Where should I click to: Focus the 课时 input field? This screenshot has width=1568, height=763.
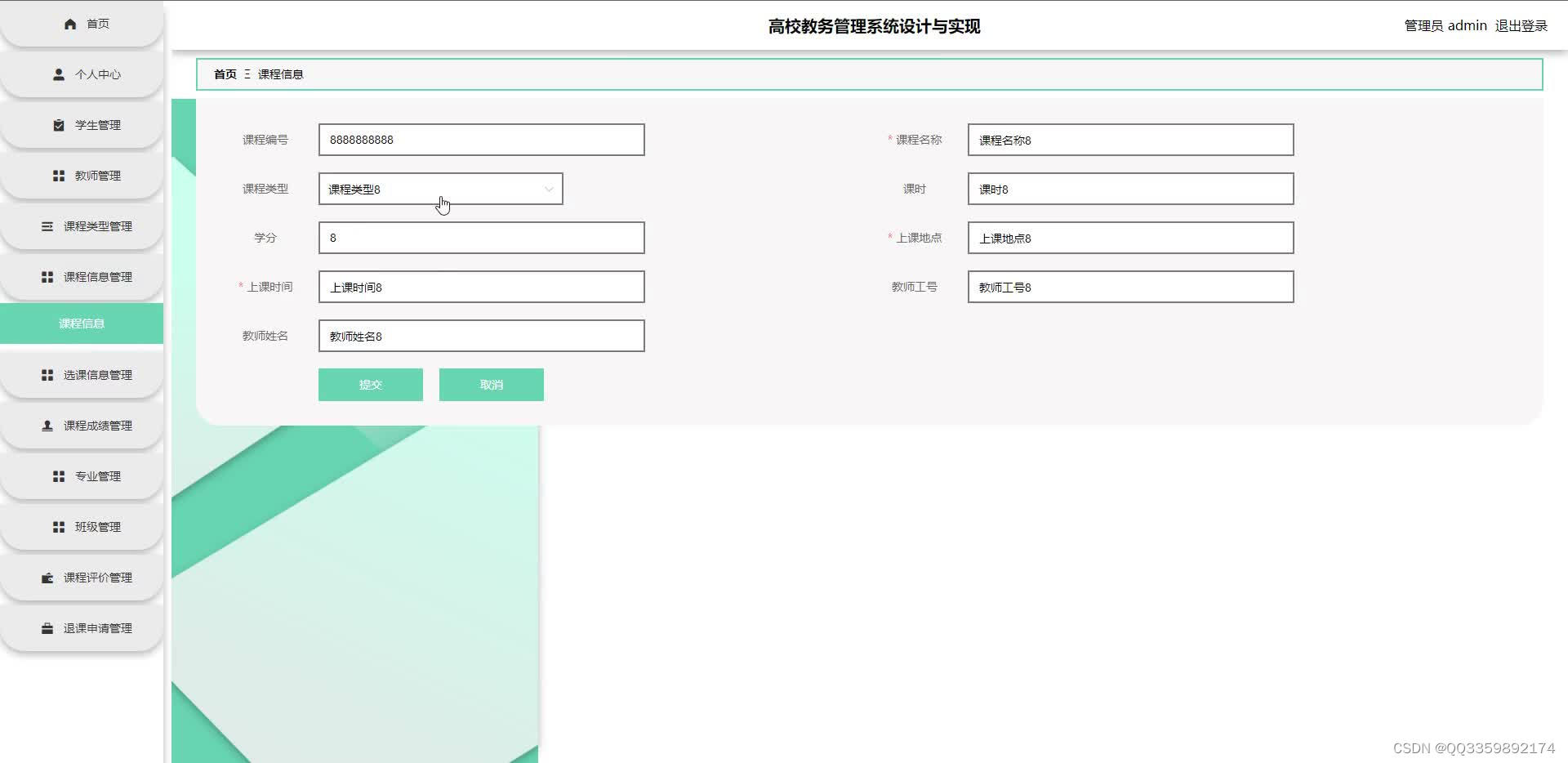[1131, 189]
